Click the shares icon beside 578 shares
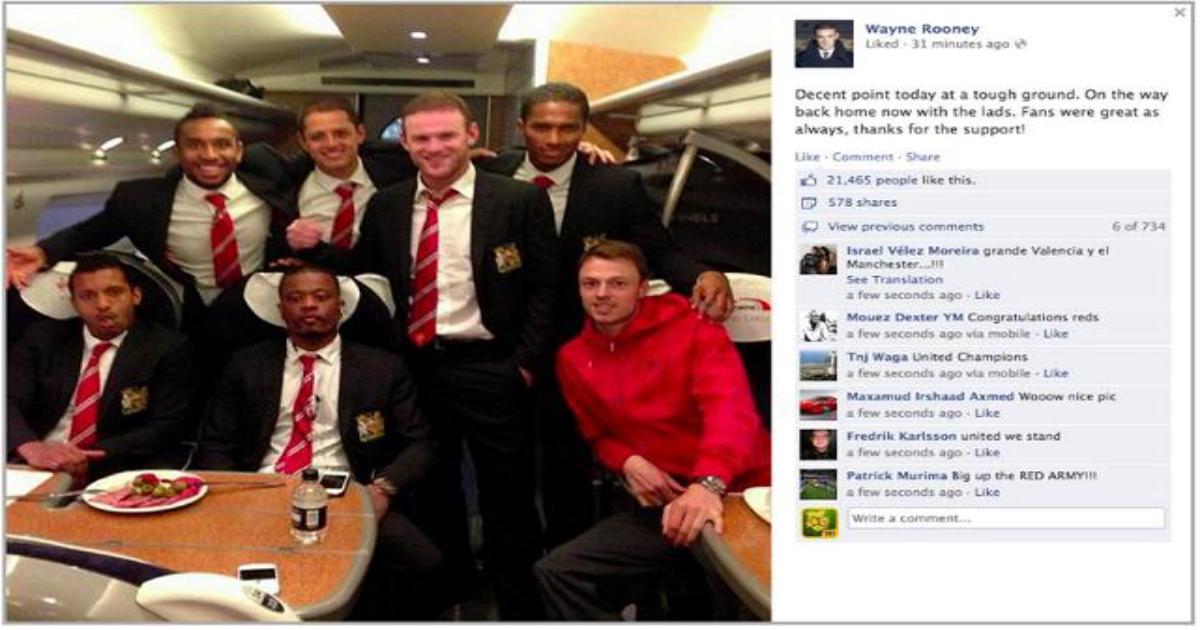This screenshot has width=1200, height=630. point(809,202)
